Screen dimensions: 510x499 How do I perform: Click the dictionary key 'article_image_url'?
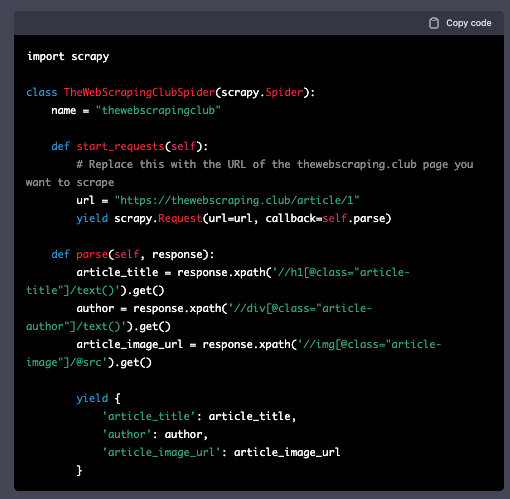tap(161, 452)
